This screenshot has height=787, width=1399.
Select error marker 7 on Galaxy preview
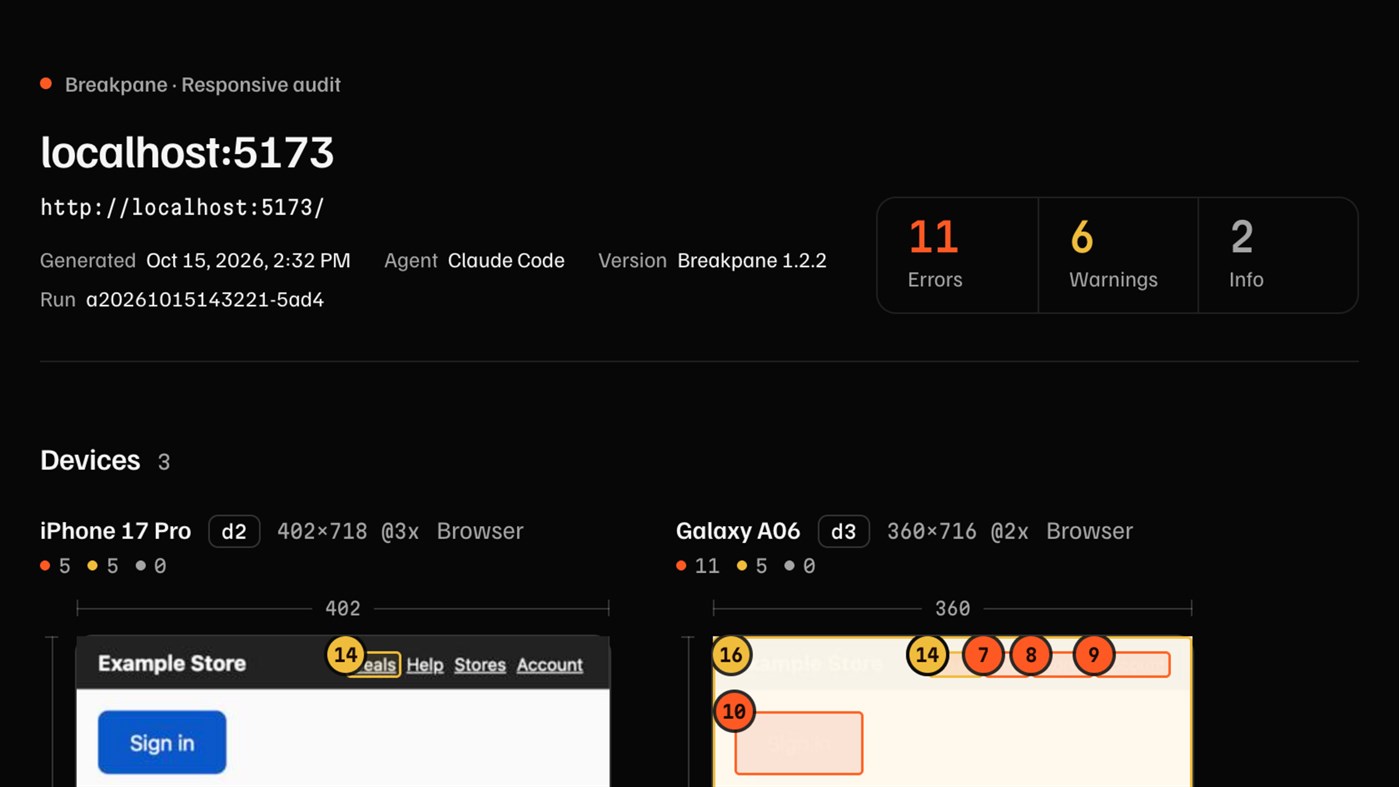click(x=983, y=655)
